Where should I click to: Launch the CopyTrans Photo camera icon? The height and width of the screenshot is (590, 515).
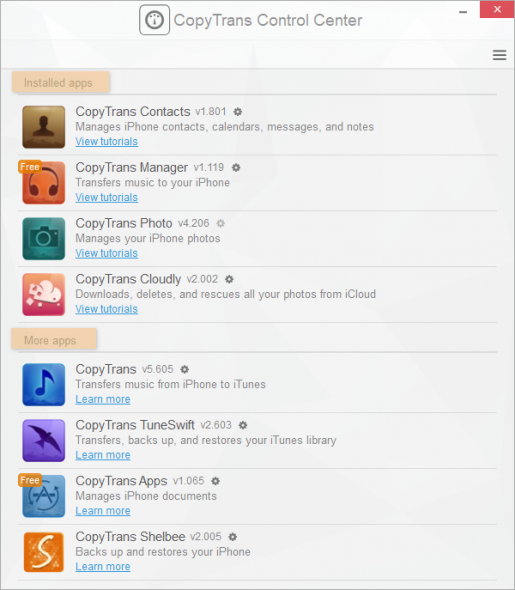pos(44,239)
